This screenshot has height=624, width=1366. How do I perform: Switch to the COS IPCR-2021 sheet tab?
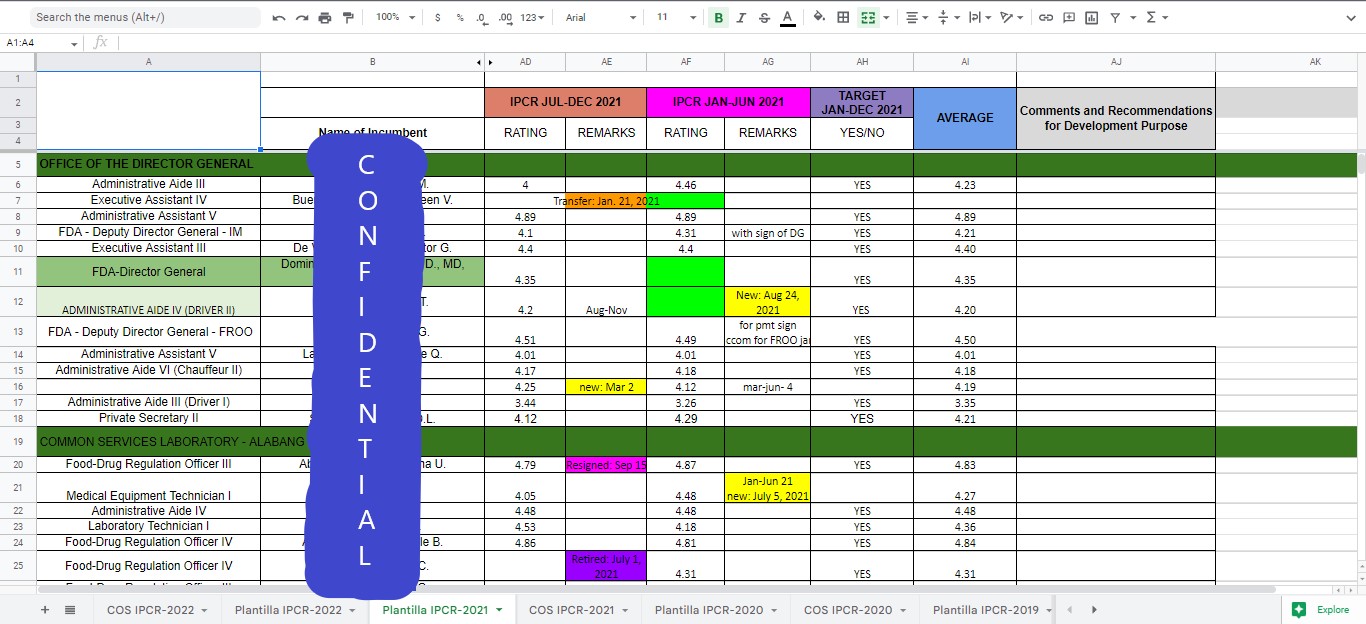tap(578, 610)
